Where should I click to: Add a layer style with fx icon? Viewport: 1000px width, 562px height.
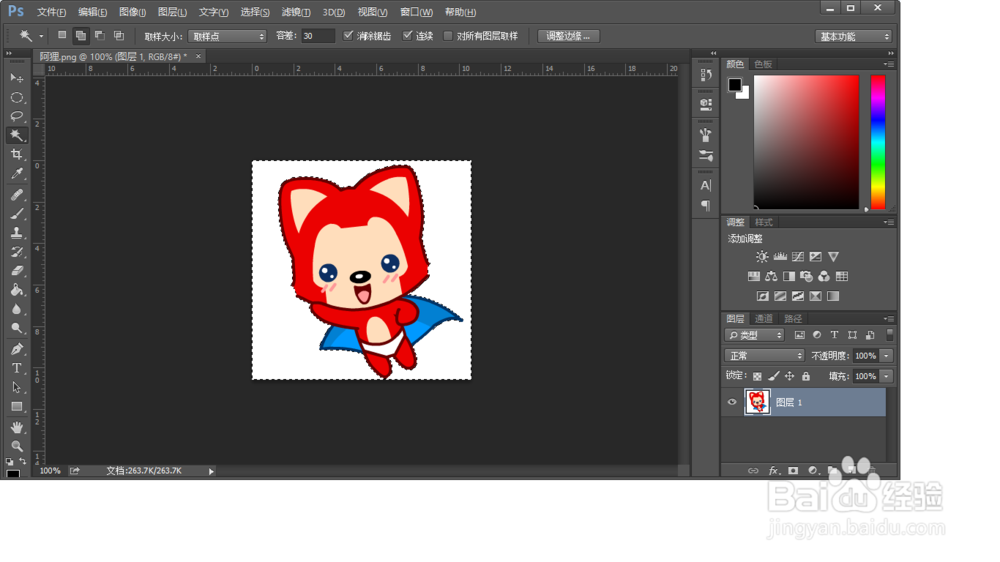click(x=774, y=471)
